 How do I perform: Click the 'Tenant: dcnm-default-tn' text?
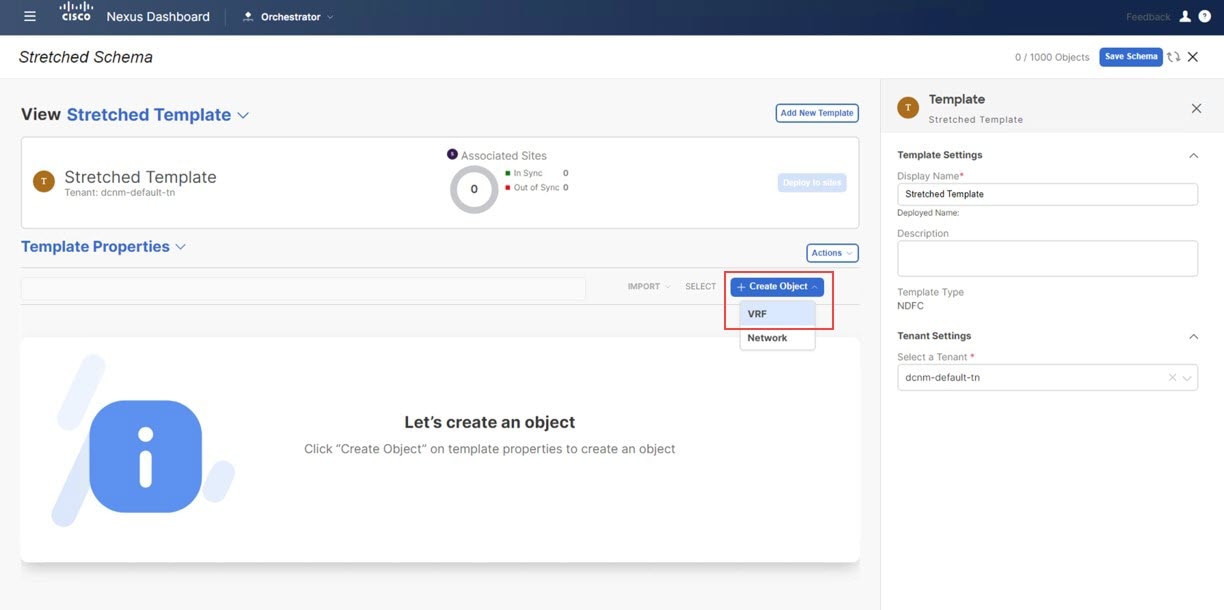120,192
